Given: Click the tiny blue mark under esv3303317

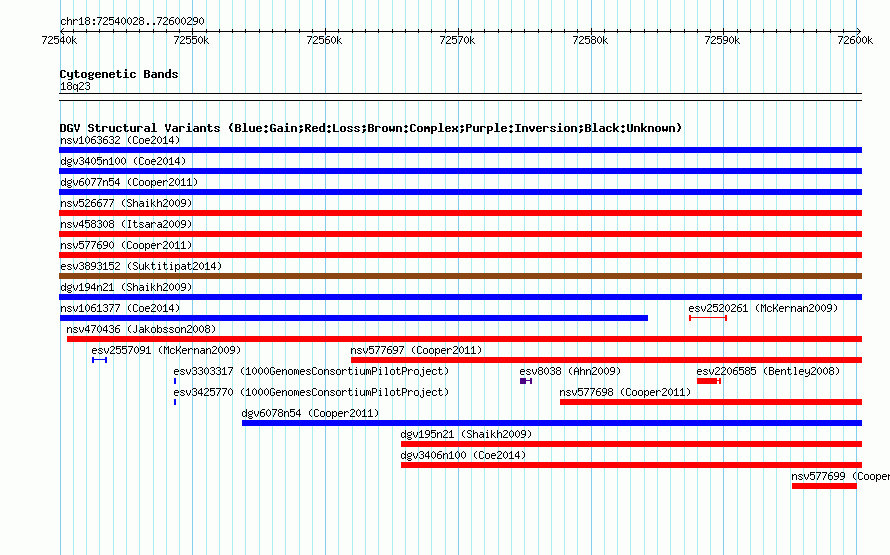Looking at the screenshot, I should coord(175,381).
